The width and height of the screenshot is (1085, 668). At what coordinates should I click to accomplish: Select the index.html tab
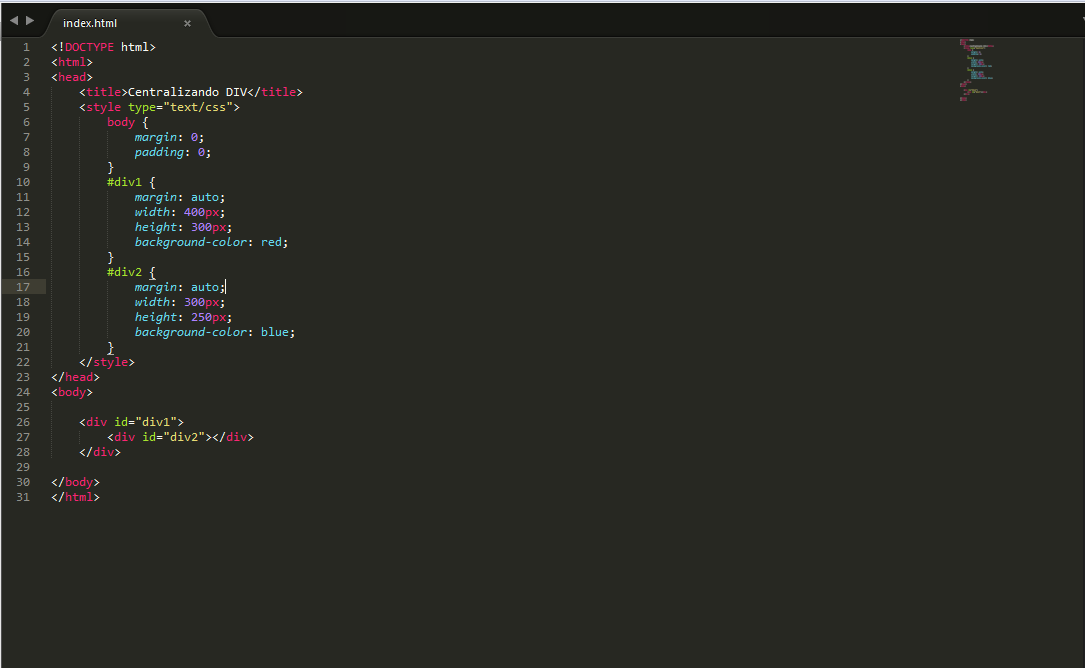pos(90,23)
